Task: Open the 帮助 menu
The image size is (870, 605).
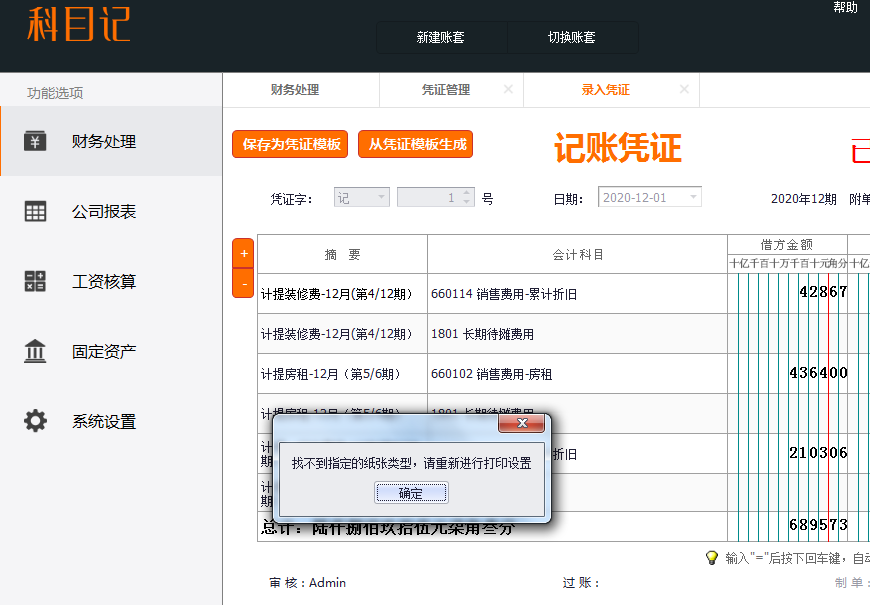Action: (x=845, y=8)
